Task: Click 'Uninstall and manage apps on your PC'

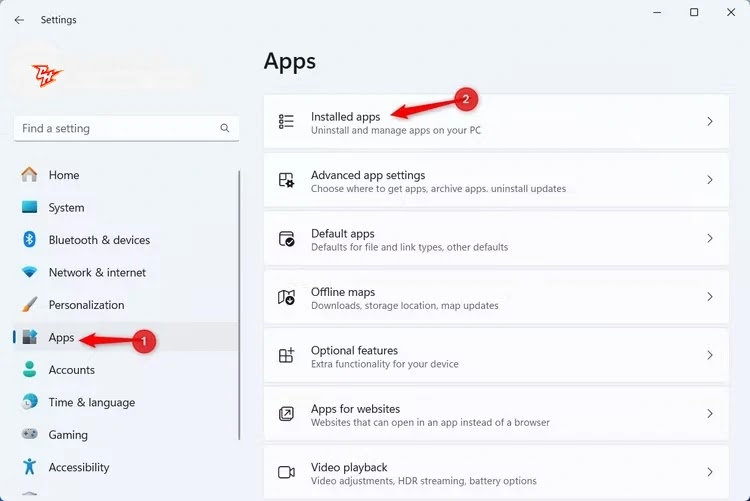Action: pos(396,130)
